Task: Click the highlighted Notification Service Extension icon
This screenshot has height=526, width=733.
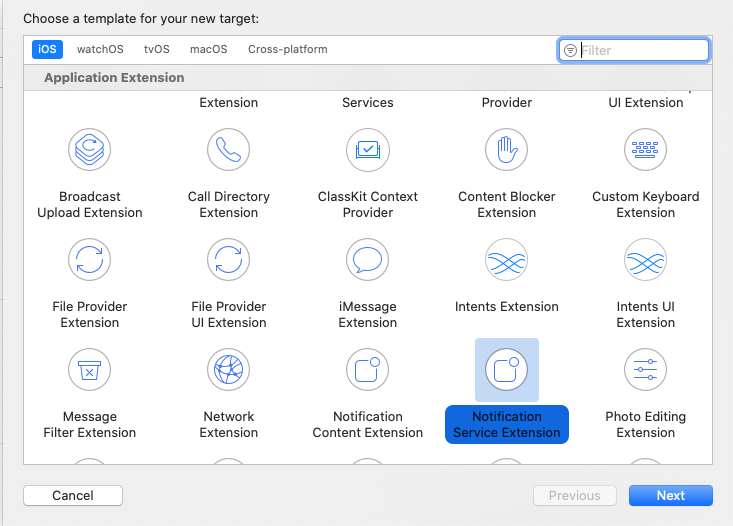Action: [507, 369]
